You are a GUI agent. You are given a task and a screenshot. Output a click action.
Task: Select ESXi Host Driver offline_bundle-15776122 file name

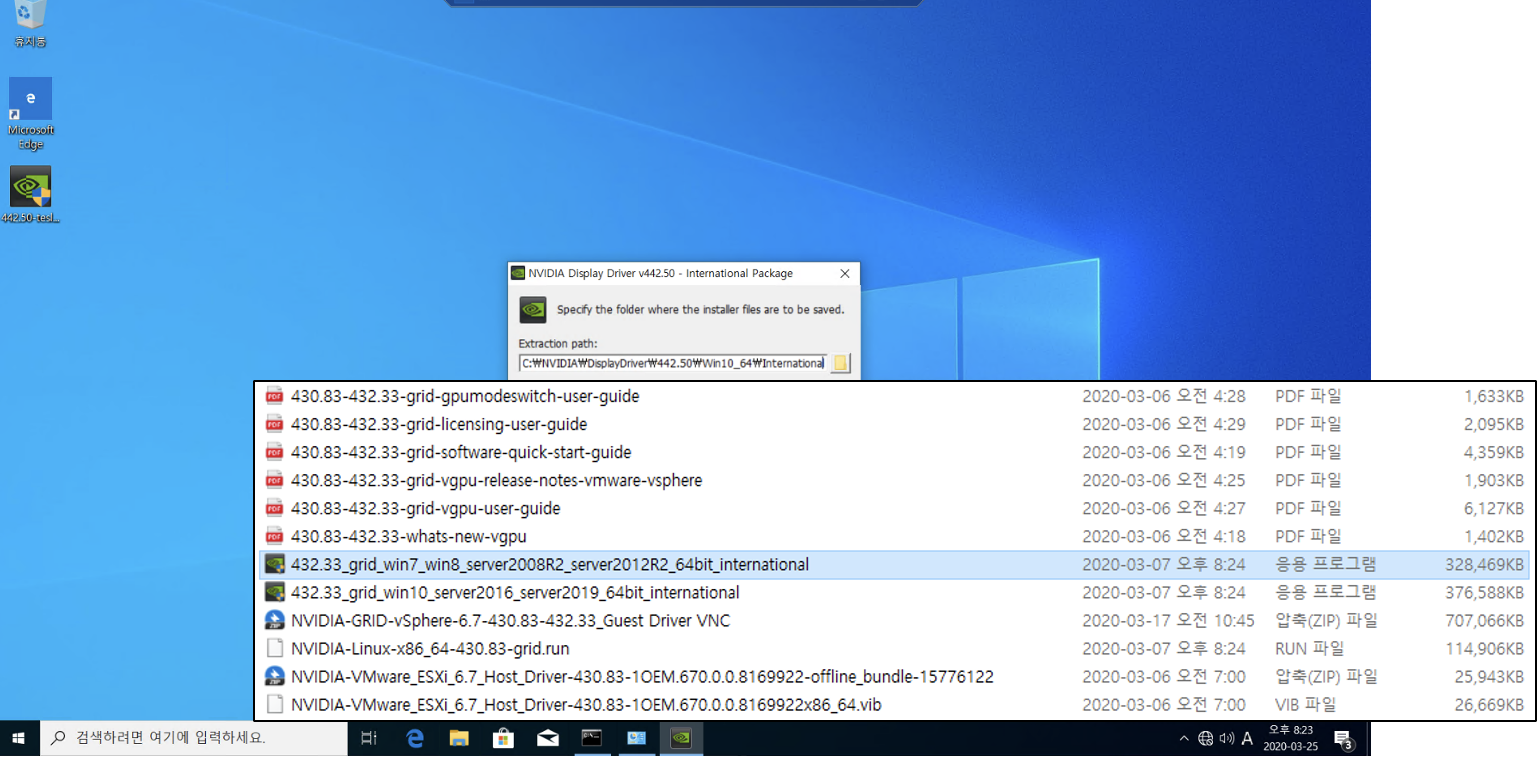(642, 676)
